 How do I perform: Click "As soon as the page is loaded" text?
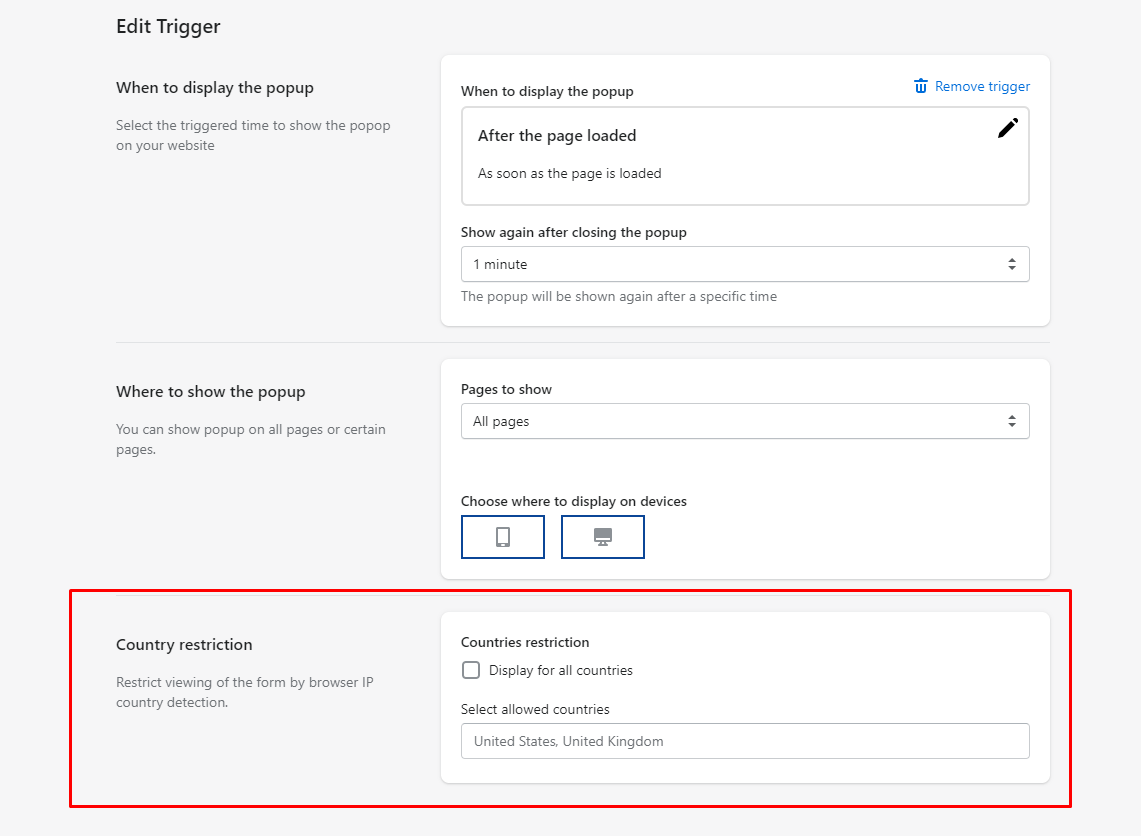[569, 173]
